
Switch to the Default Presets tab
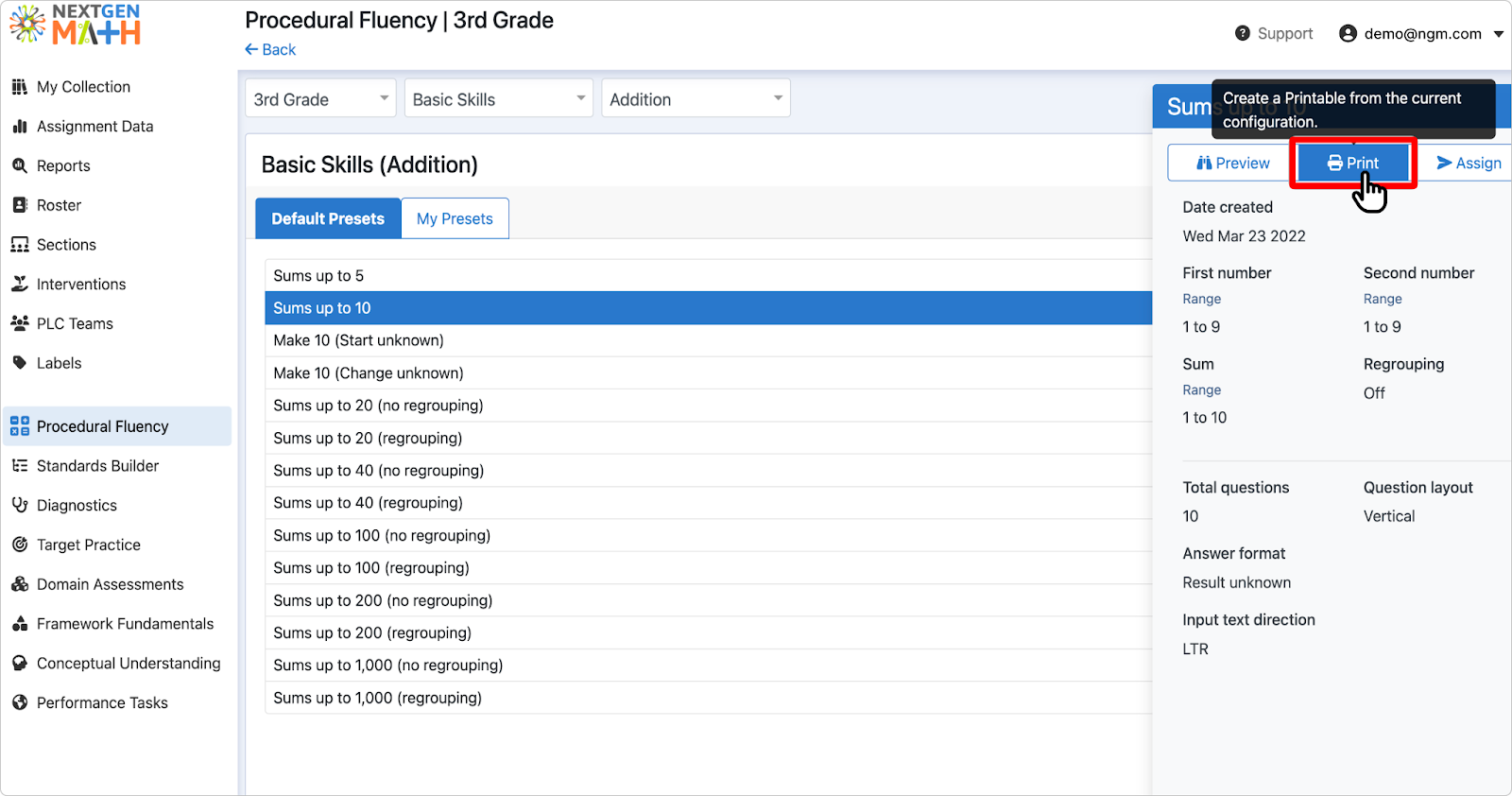pos(328,218)
